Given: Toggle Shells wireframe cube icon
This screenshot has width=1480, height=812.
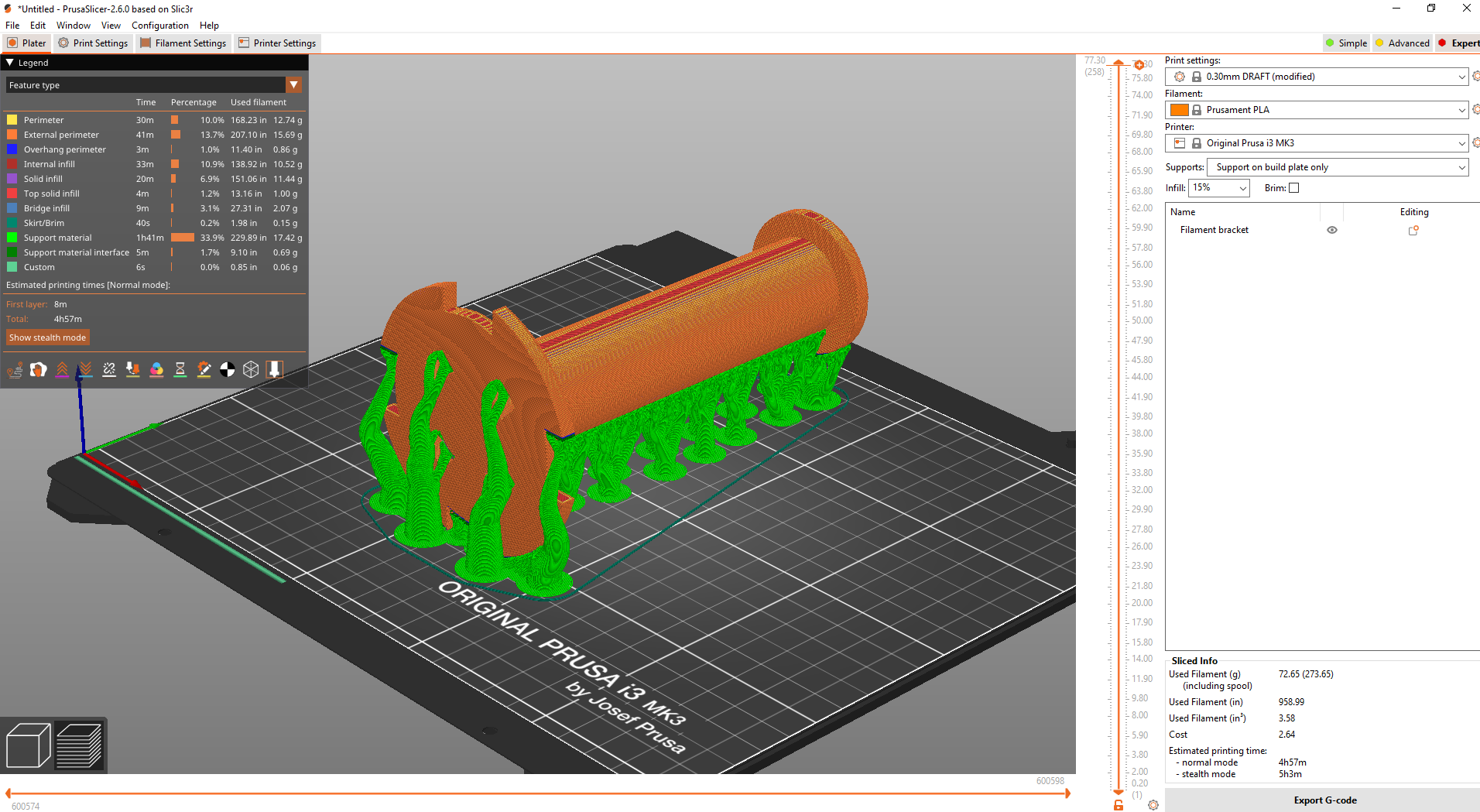Looking at the screenshot, I should coord(251,370).
